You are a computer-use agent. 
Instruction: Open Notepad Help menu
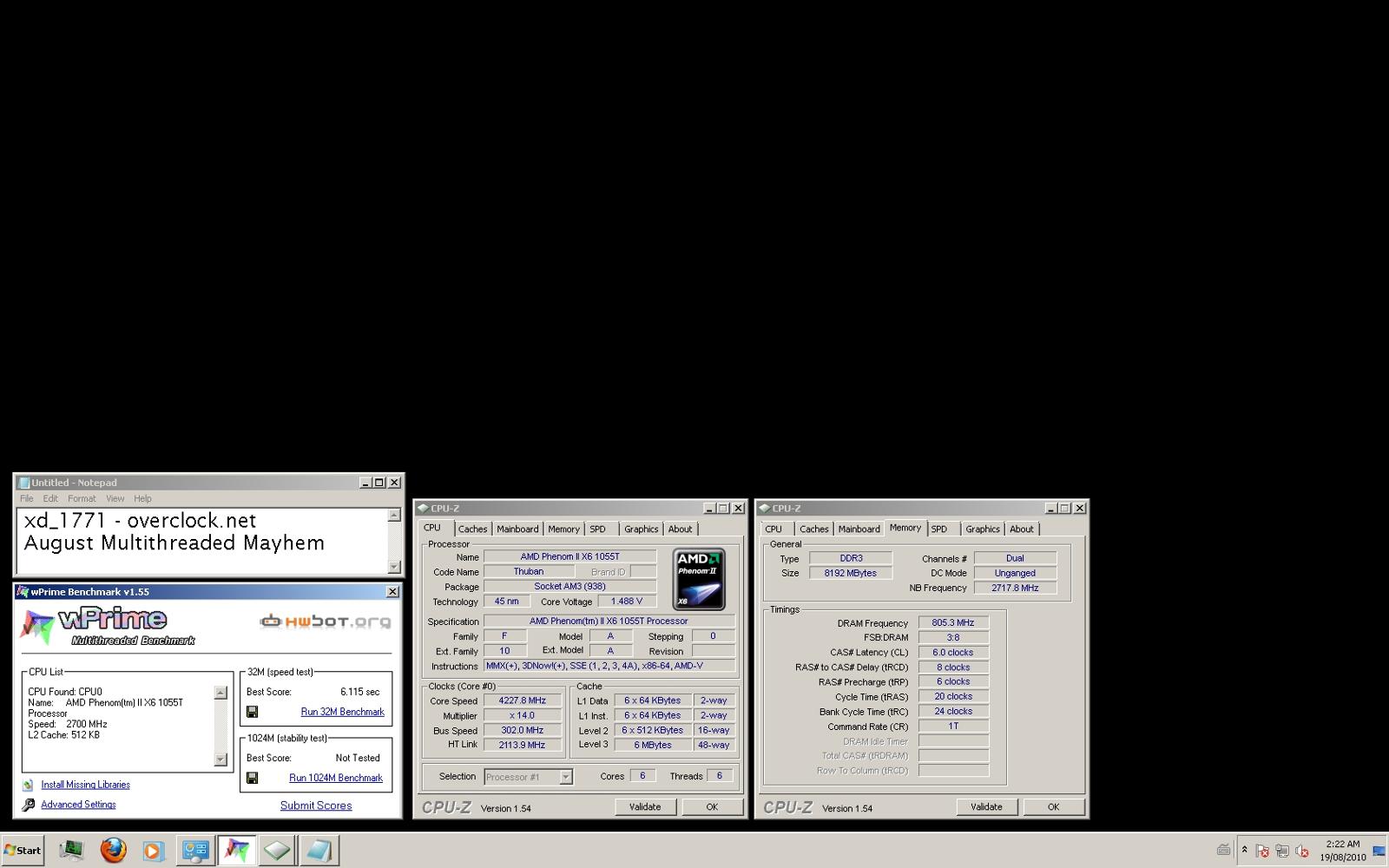(x=142, y=498)
